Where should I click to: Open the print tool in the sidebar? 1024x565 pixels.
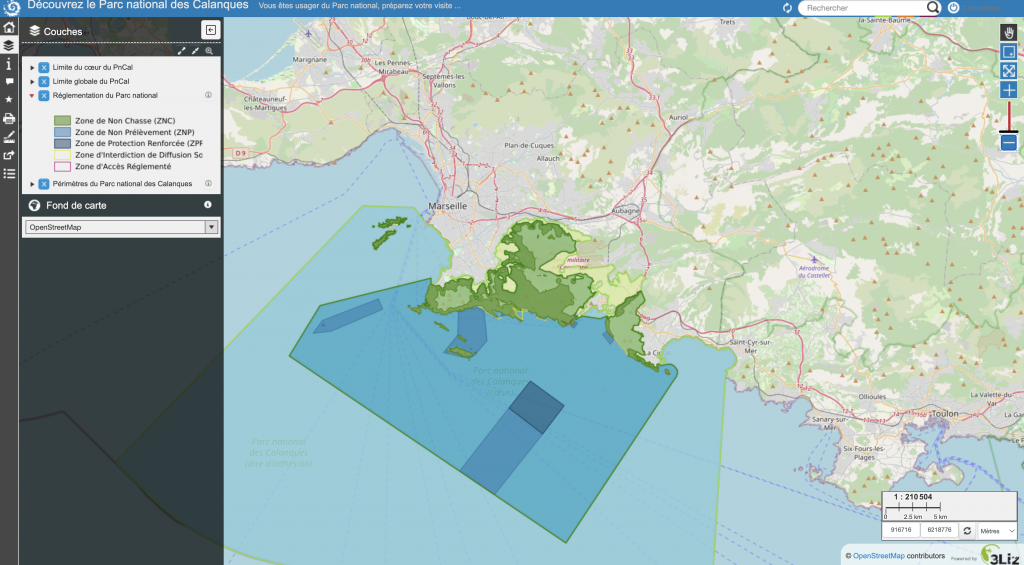click(9, 118)
